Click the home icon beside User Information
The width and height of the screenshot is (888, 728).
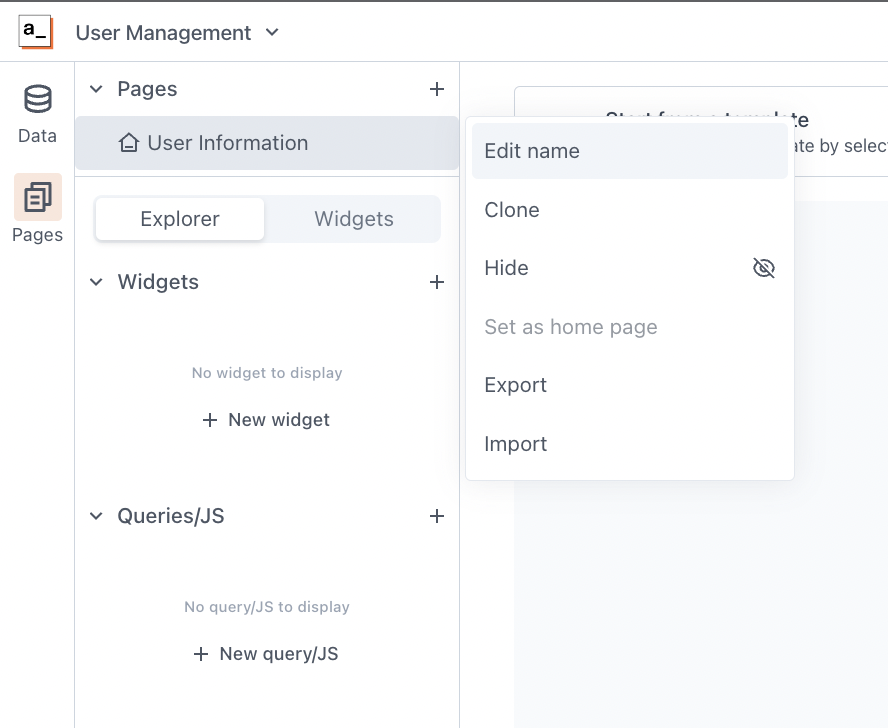129,143
